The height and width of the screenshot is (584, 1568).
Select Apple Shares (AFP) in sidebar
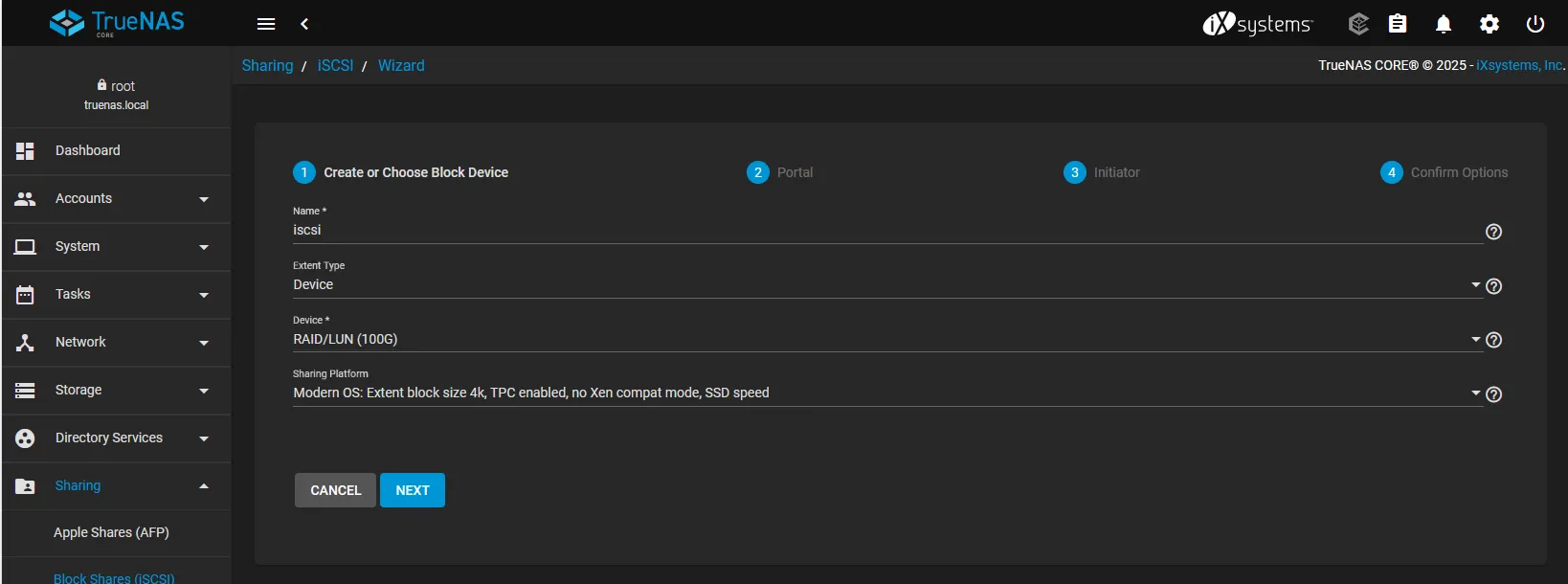111,533
